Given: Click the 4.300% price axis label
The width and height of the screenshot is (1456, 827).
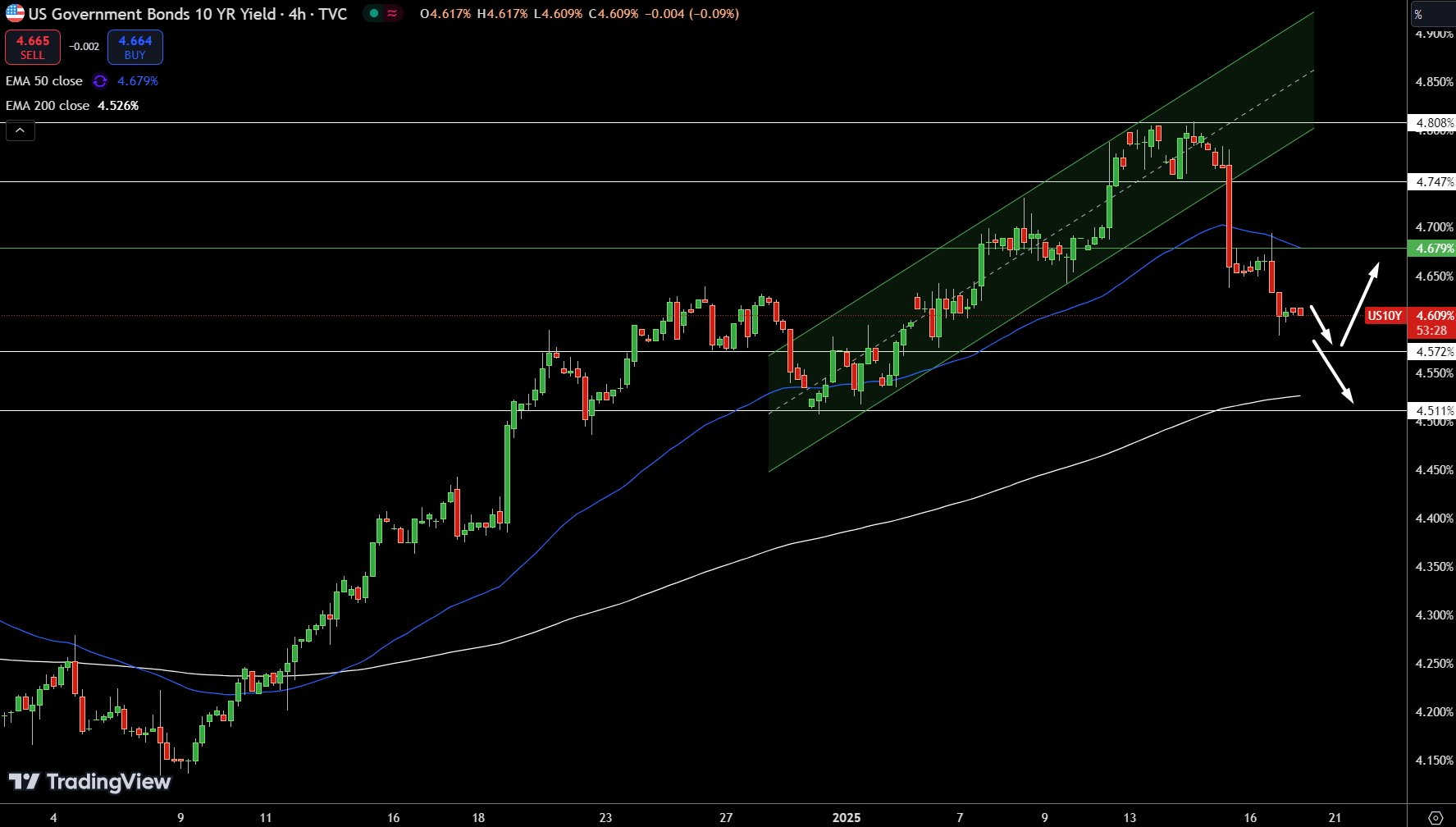Looking at the screenshot, I should tap(1434, 615).
